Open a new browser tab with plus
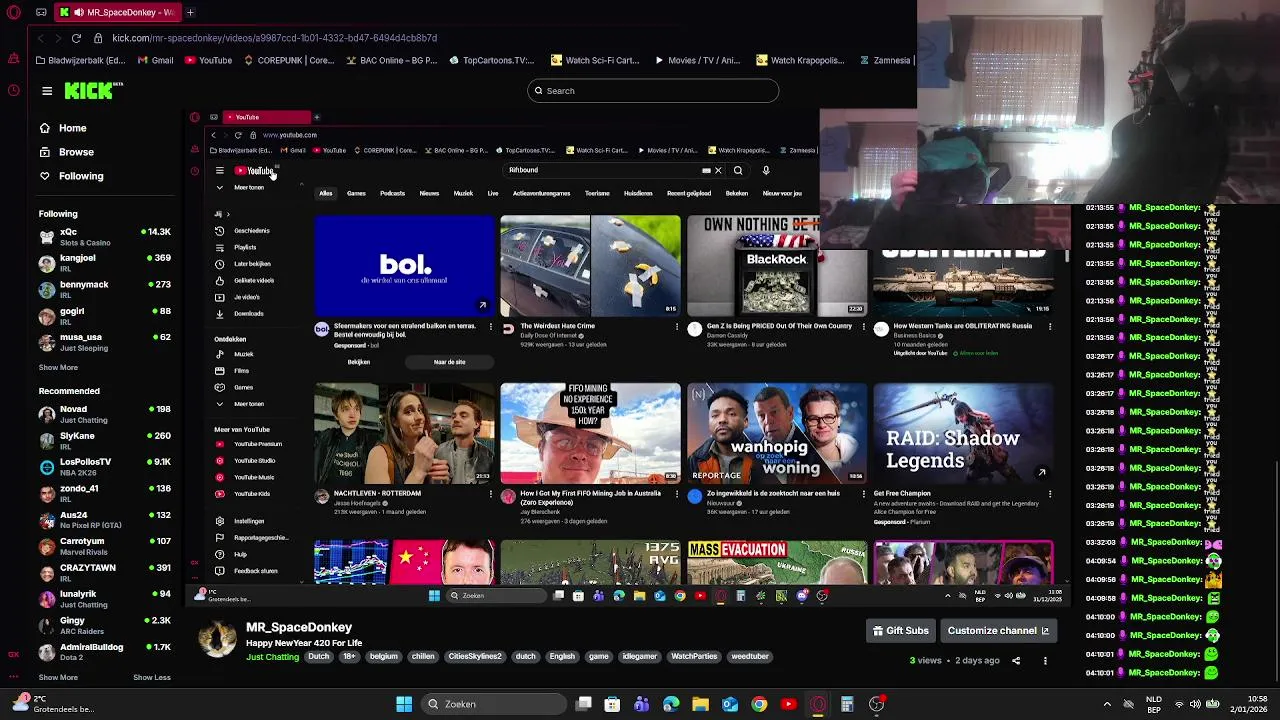 (190, 12)
